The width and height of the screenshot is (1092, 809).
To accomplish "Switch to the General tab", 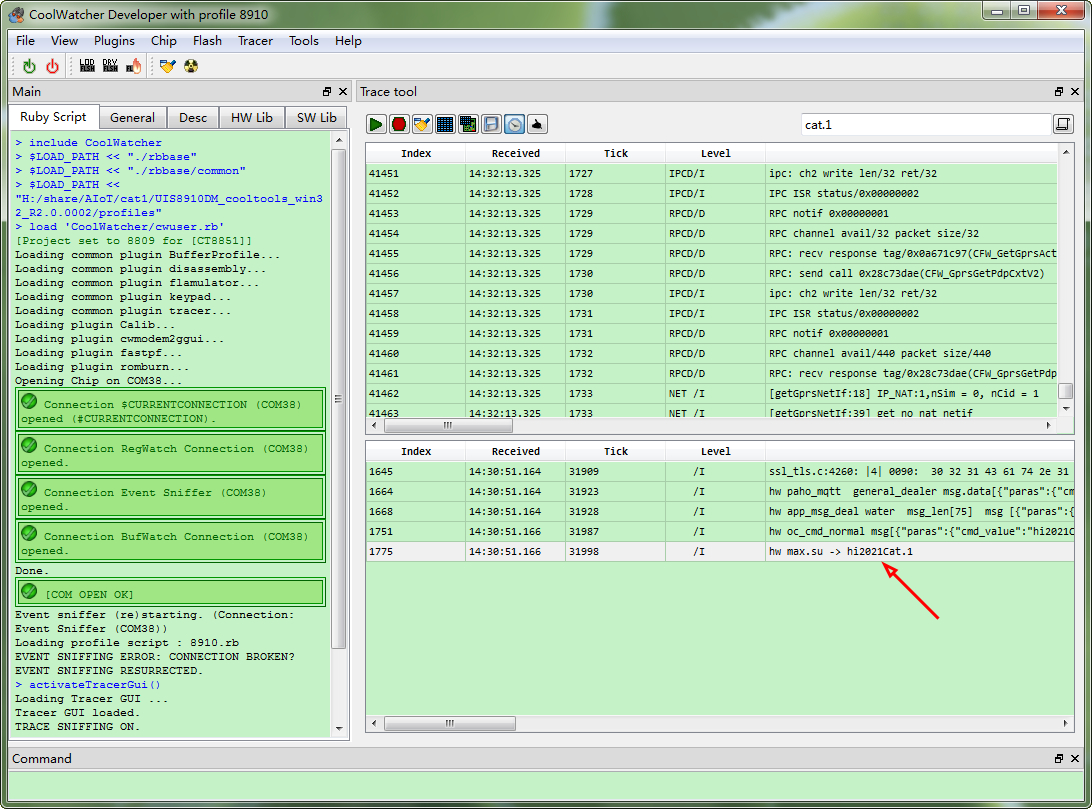I will pyautogui.click(x=132, y=118).
